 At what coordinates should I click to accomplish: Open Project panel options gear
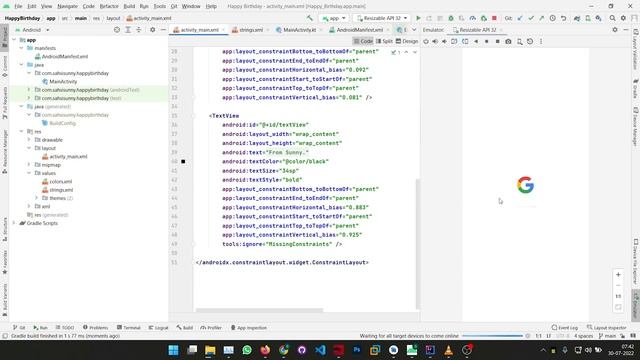pyautogui.click(x=152, y=30)
